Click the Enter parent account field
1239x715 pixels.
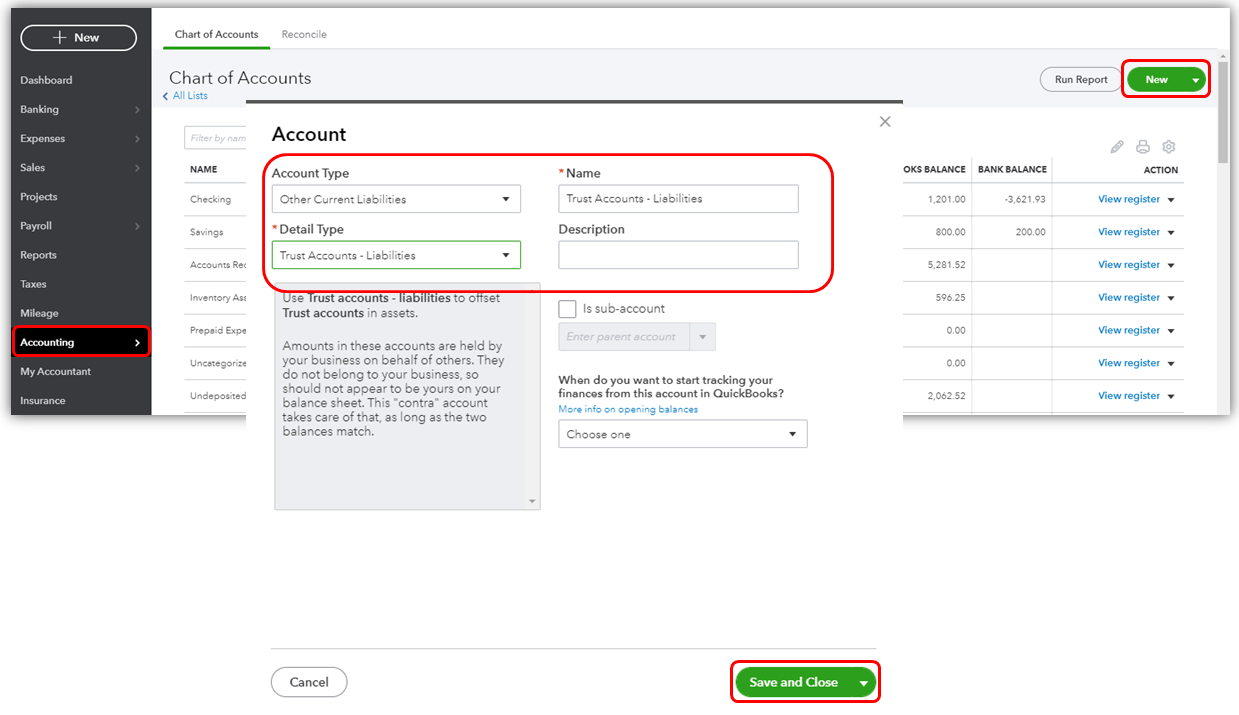pyautogui.click(x=625, y=337)
